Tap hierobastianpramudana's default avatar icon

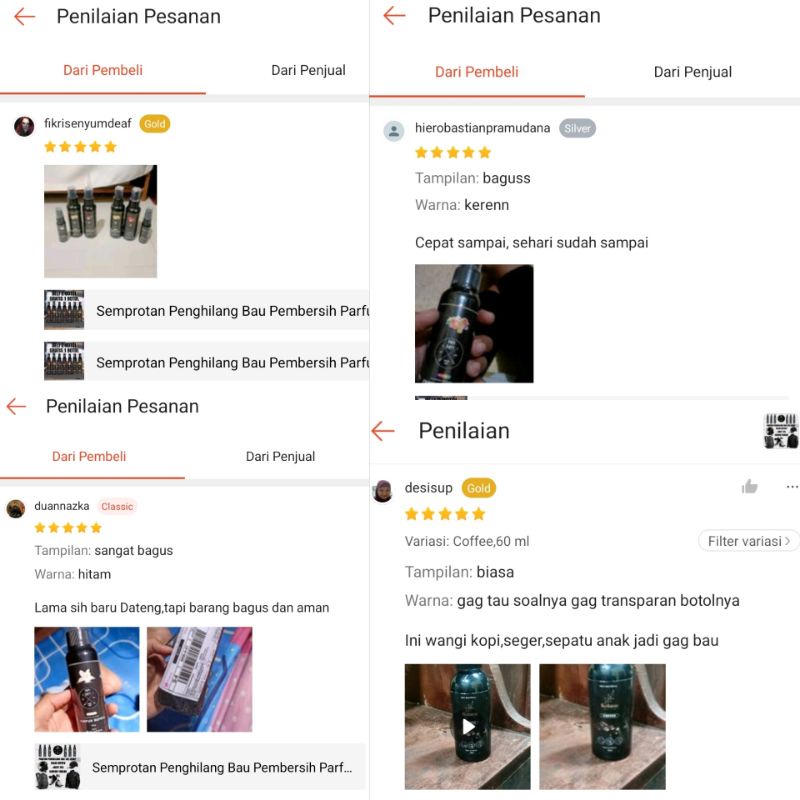pos(394,131)
